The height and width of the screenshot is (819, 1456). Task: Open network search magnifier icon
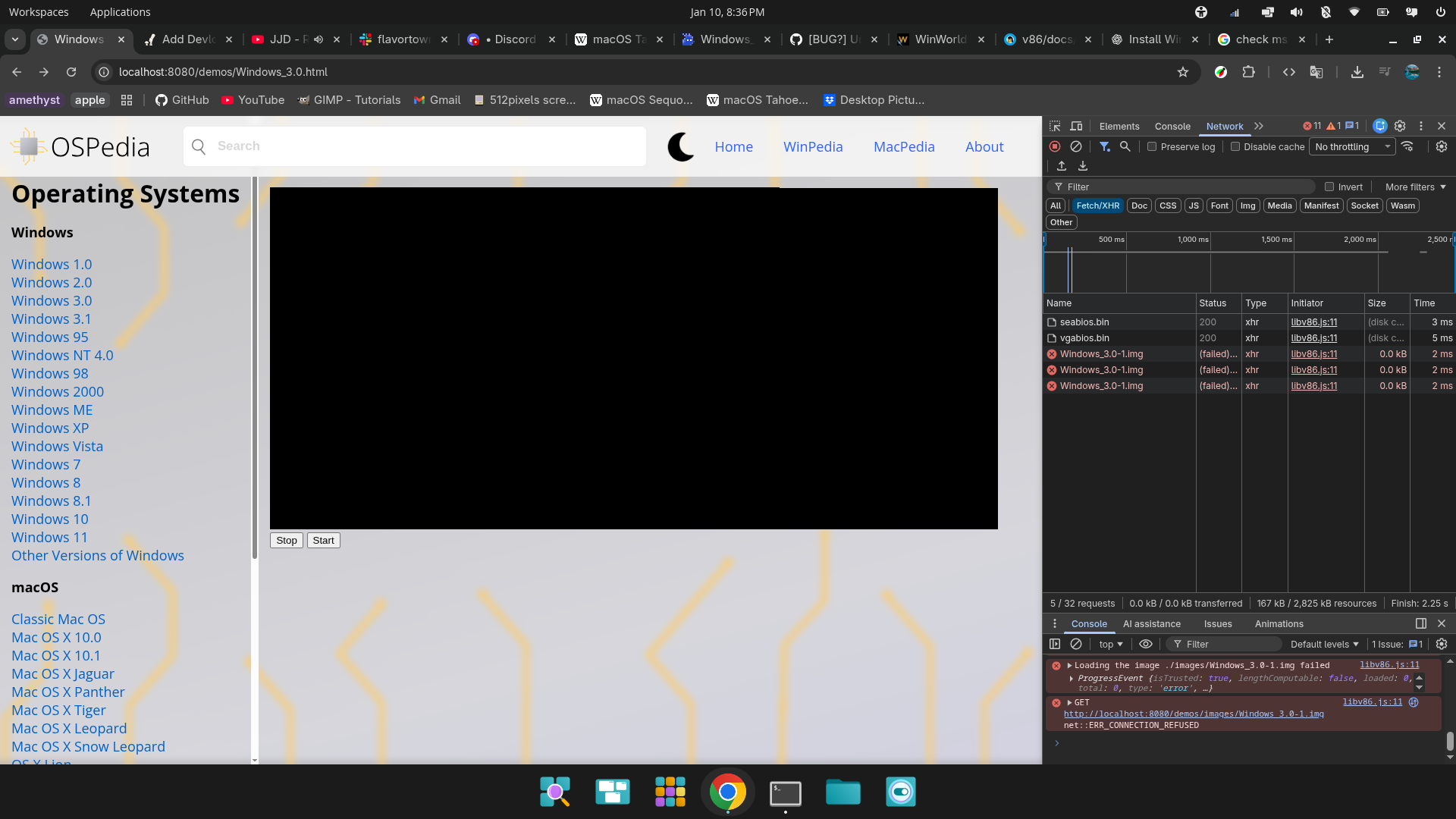[x=1125, y=146]
